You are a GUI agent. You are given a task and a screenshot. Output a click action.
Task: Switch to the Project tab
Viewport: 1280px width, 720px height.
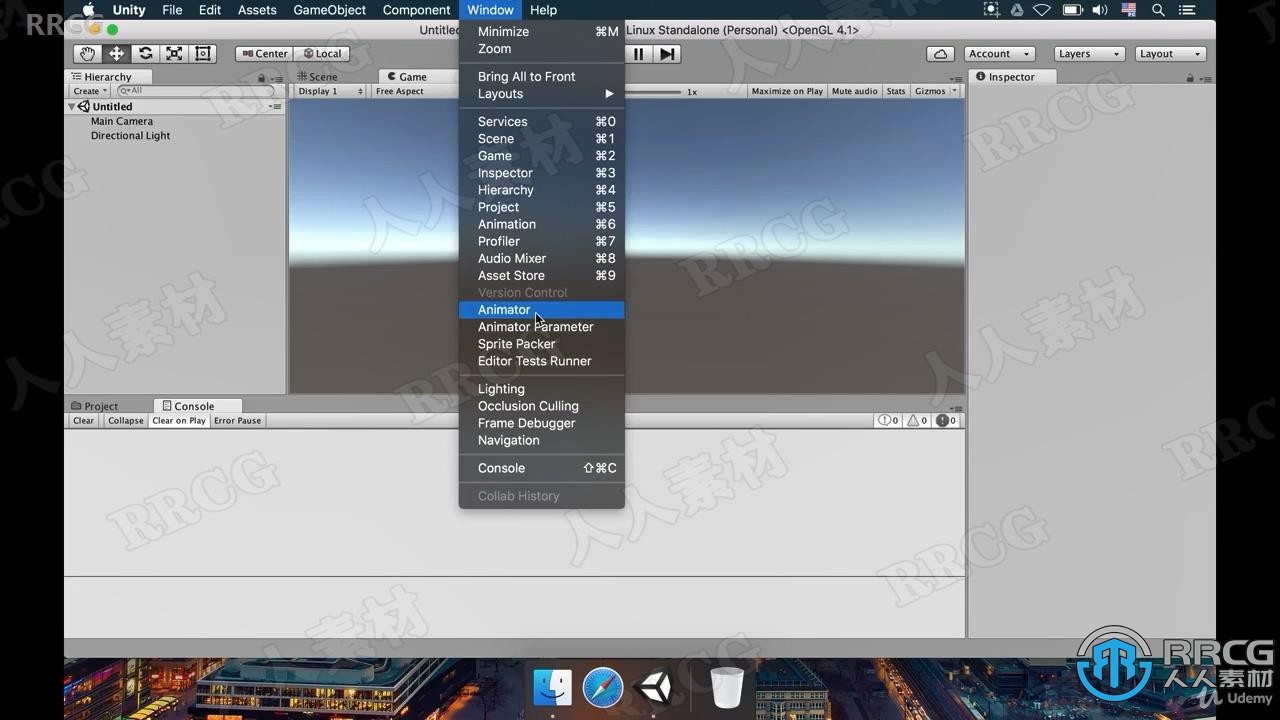[95, 406]
